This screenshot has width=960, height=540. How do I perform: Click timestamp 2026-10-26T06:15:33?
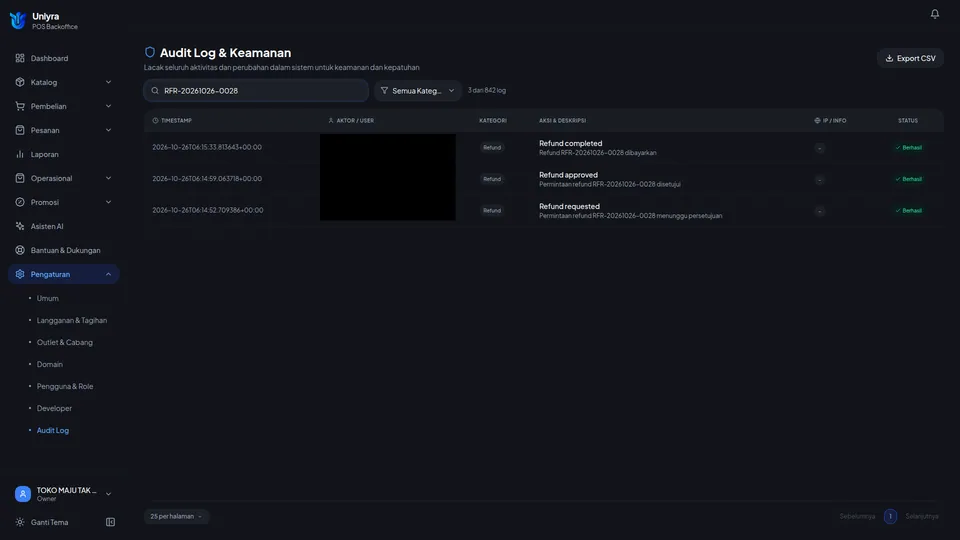coord(207,147)
